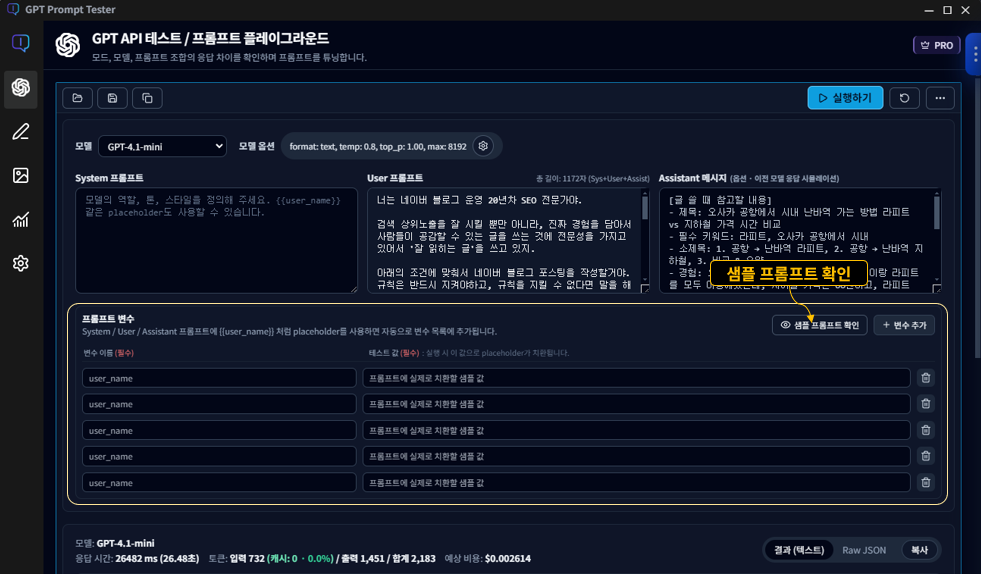Open the pen editor sidebar icon

click(21, 131)
